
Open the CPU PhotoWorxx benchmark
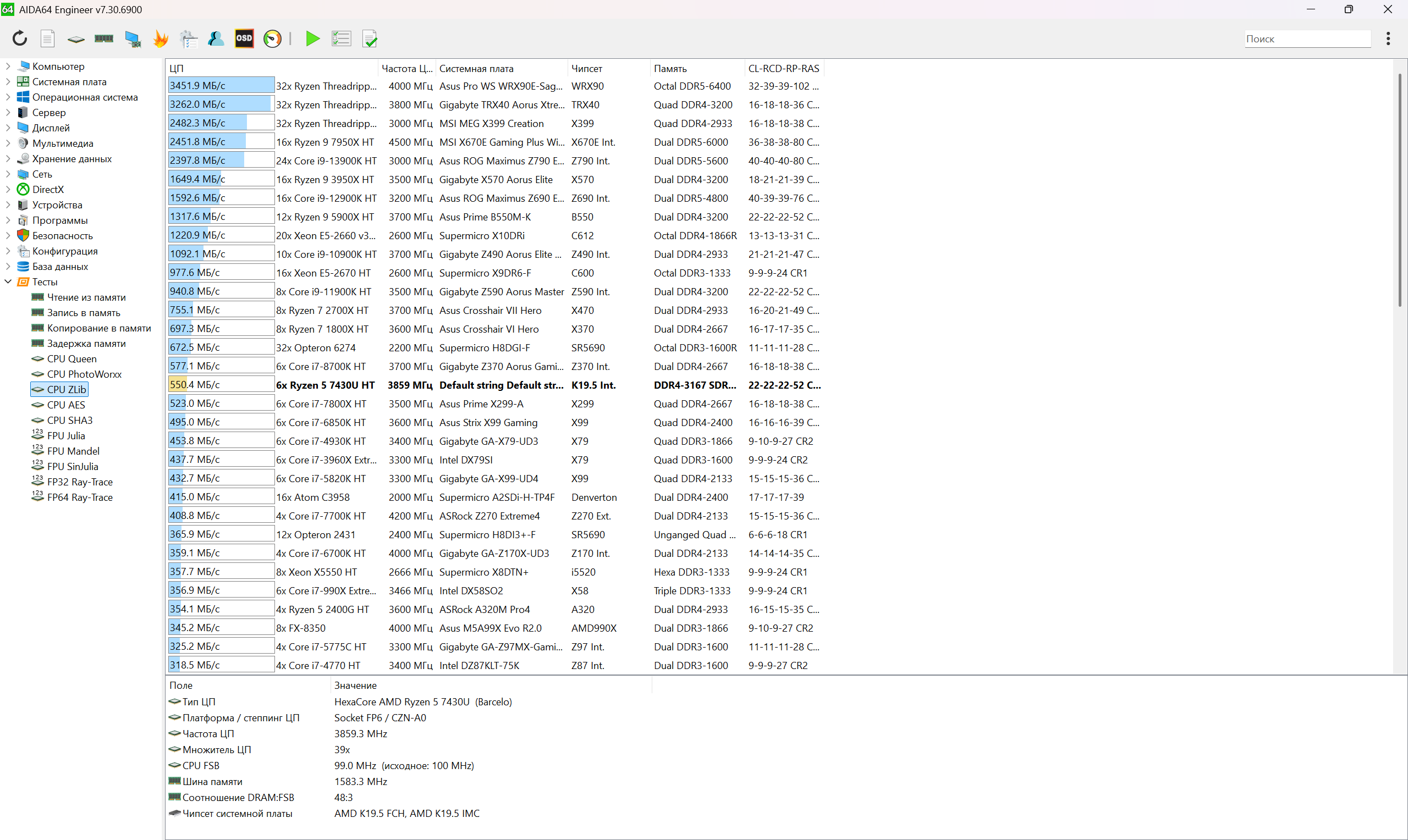pyautogui.click(x=84, y=374)
